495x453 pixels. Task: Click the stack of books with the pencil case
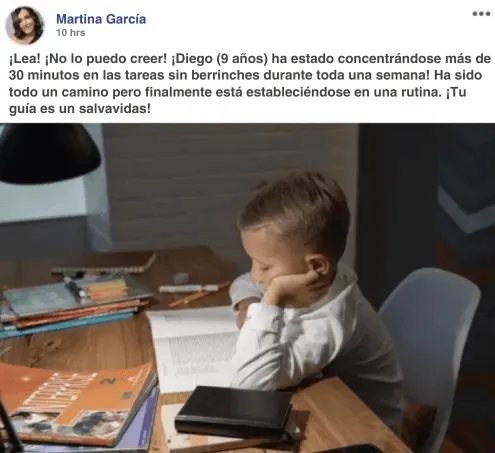[73, 305]
